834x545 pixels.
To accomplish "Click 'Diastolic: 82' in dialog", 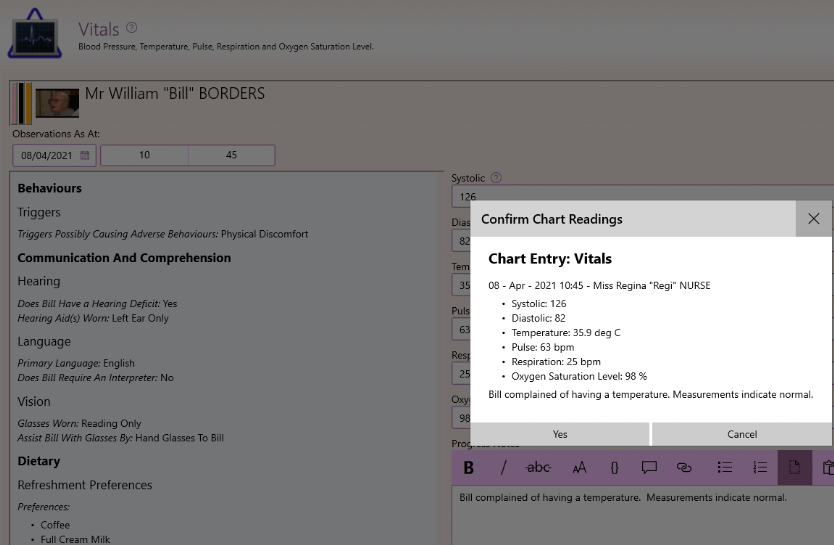I will pos(538,318).
